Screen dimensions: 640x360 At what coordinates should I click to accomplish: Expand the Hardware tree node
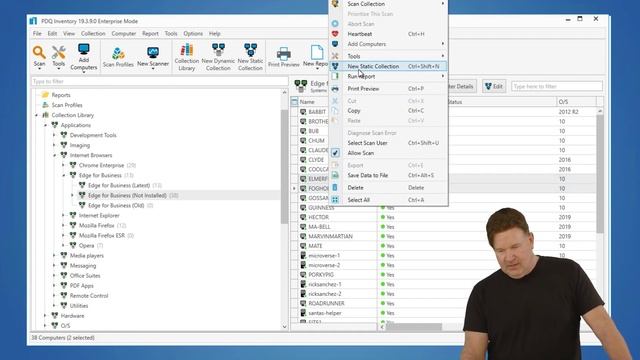45,316
